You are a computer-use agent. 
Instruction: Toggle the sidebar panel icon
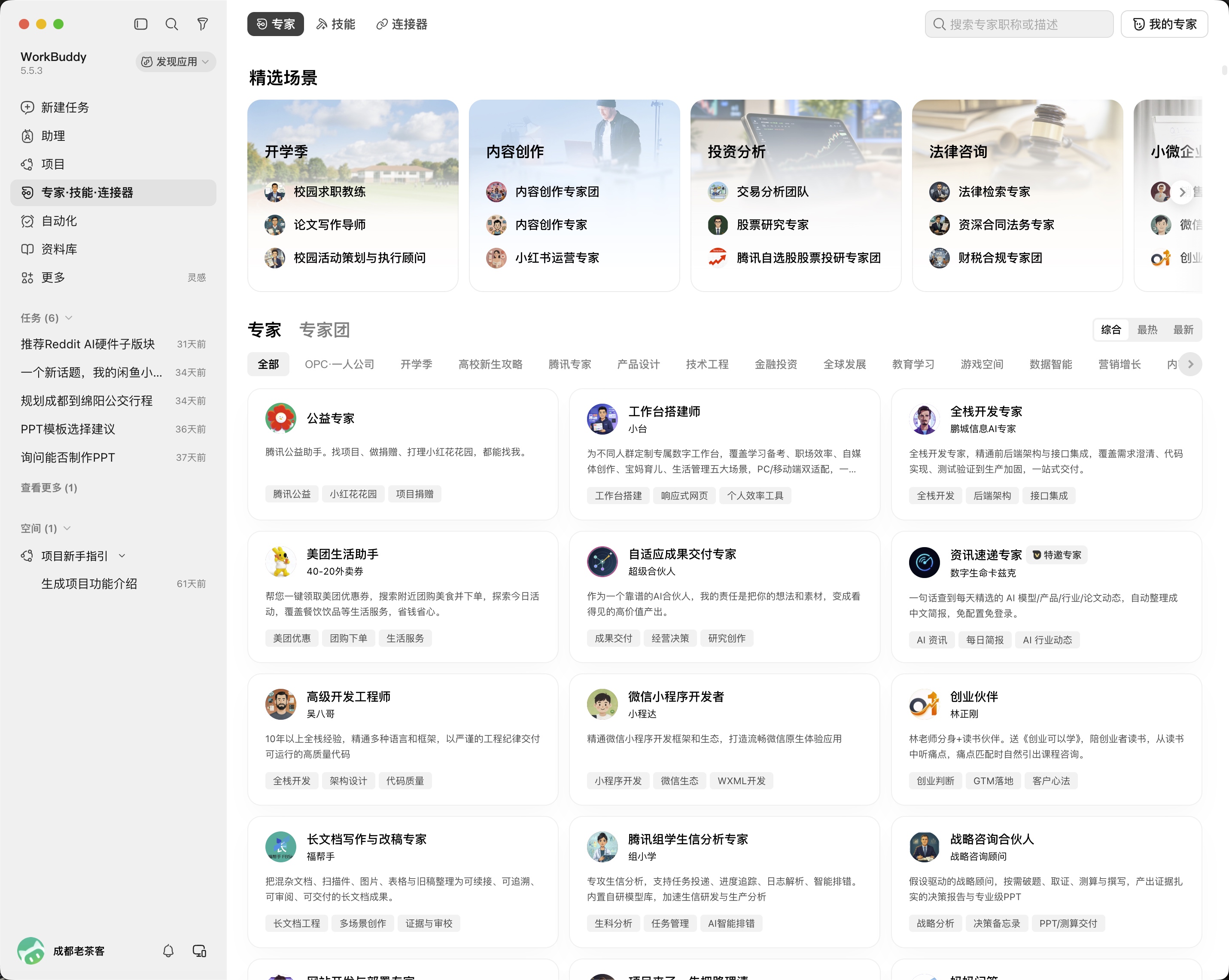(x=141, y=24)
